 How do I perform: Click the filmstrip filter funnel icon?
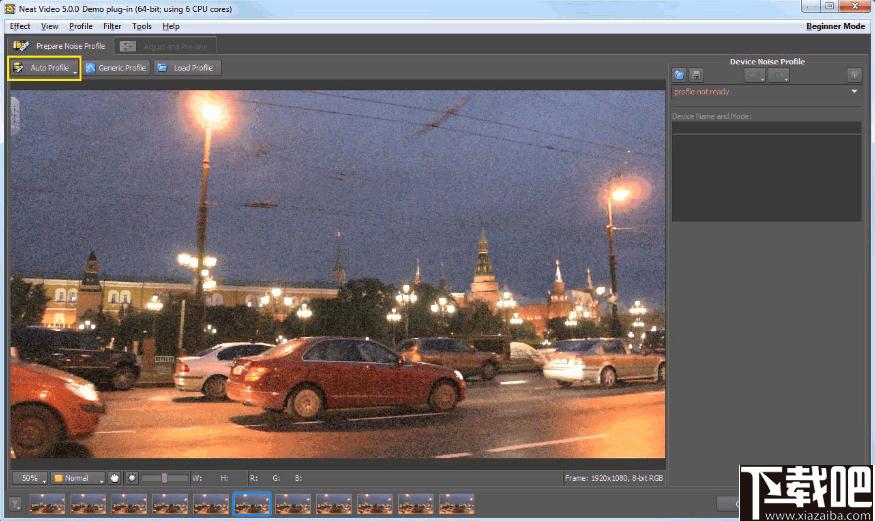16,504
